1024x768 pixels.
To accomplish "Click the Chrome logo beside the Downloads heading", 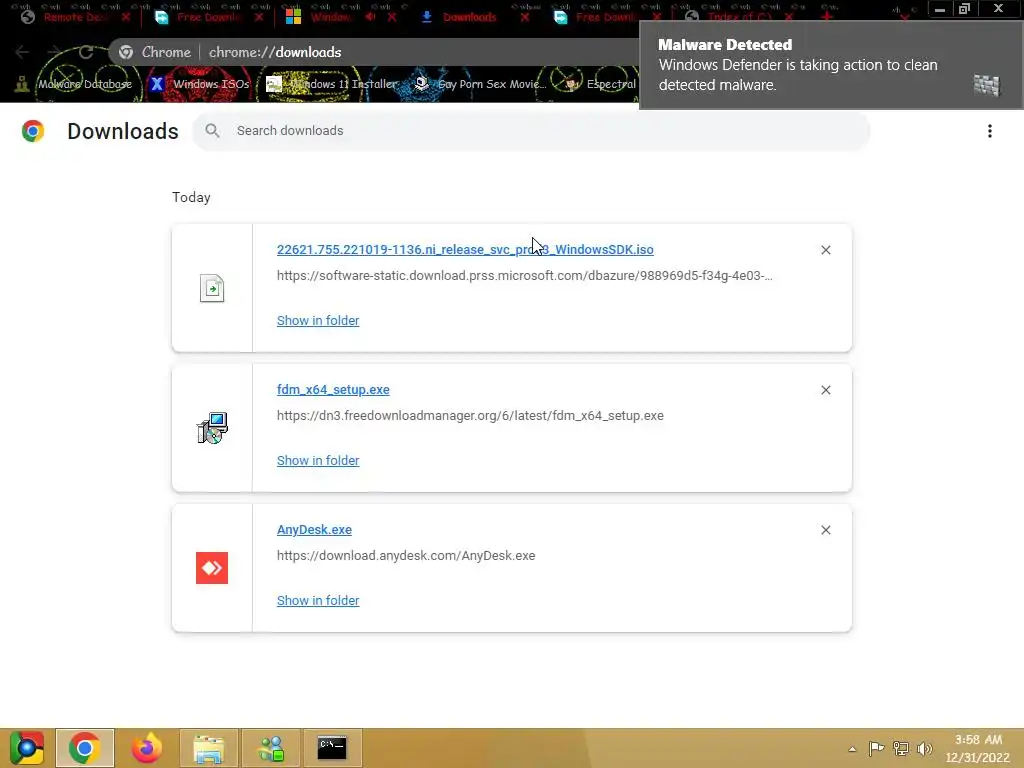I will [33, 131].
